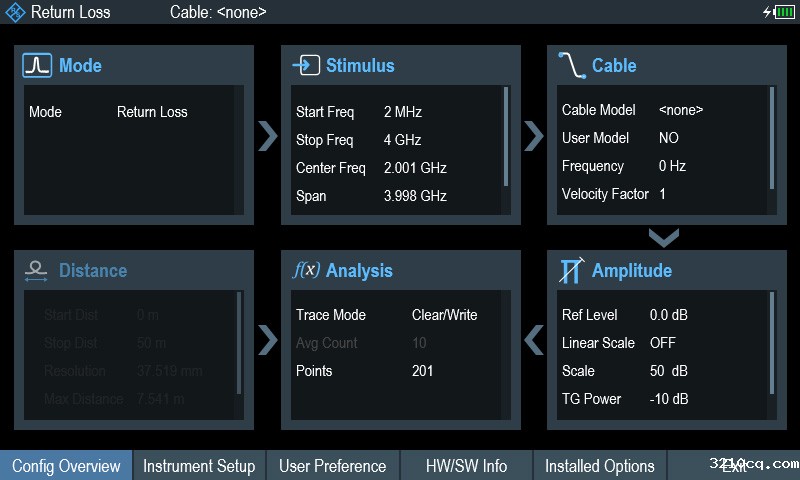Open the Cable Model <none> selection
The width and height of the screenshot is (800, 480).
(680, 110)
